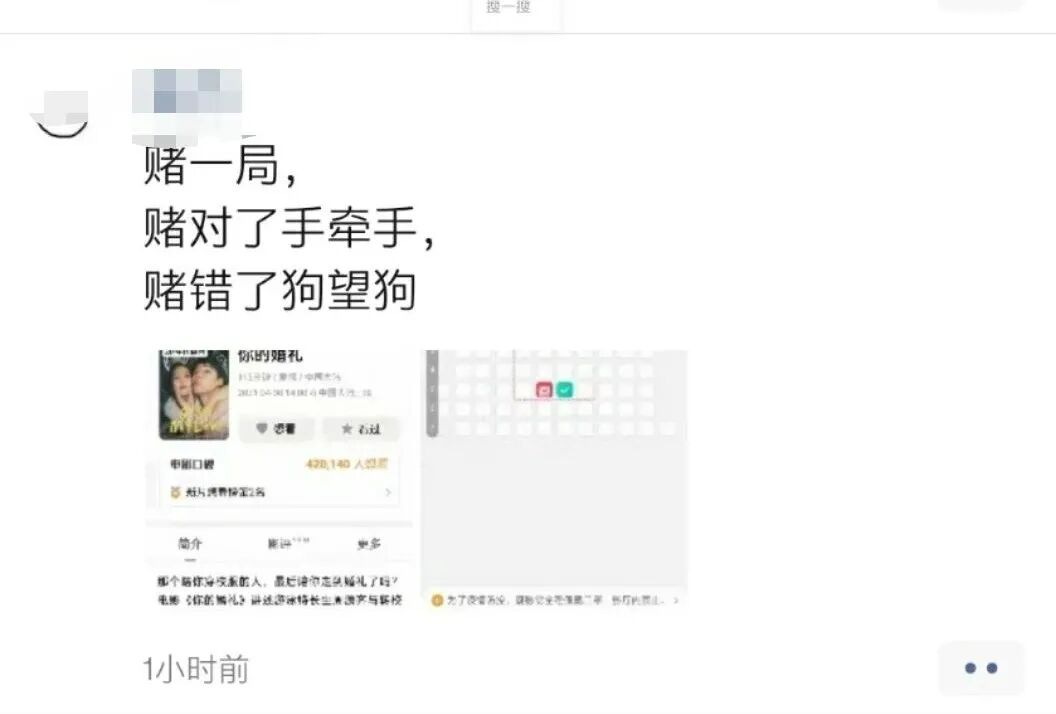Expand the box office ranking row chevron
The height and width of the screenshot is (714, 1056).
pos(388,492)
